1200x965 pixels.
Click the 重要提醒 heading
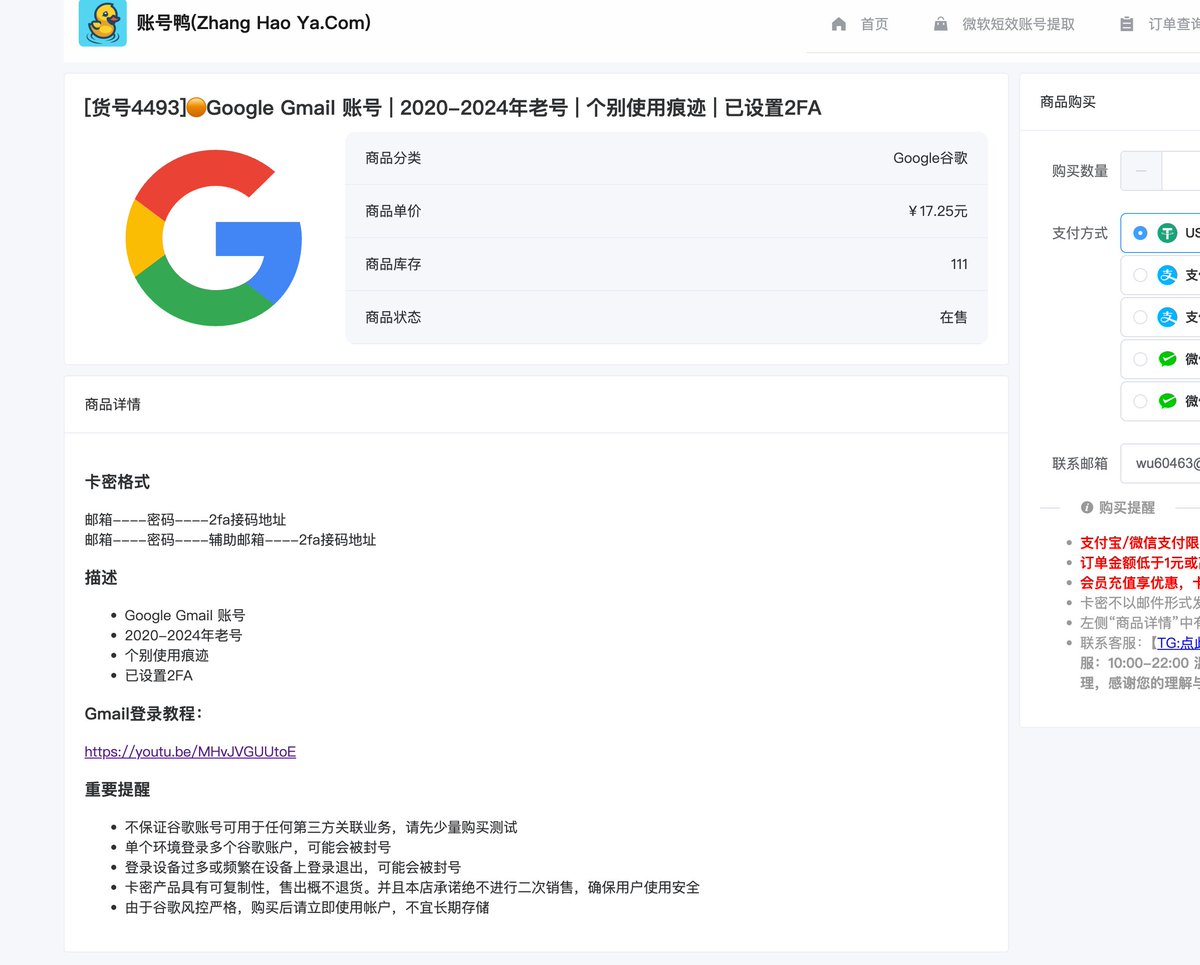117,789
